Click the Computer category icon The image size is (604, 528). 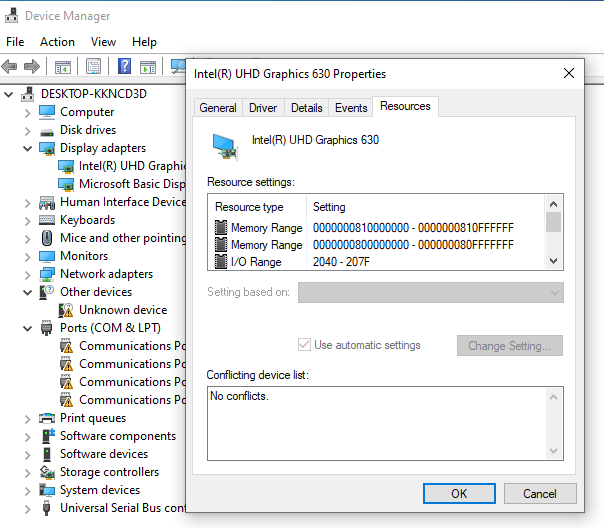click(47, 112)
